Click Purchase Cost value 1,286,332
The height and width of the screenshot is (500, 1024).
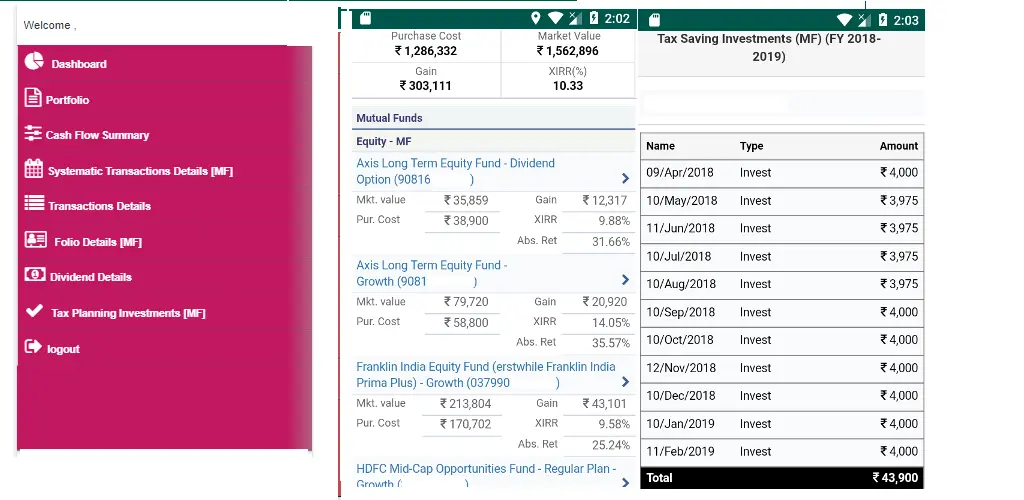426,51
